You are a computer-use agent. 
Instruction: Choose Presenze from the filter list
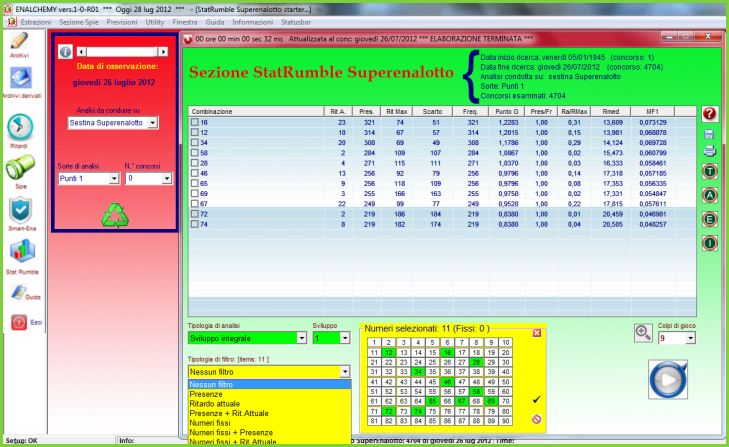pos(269,394)
